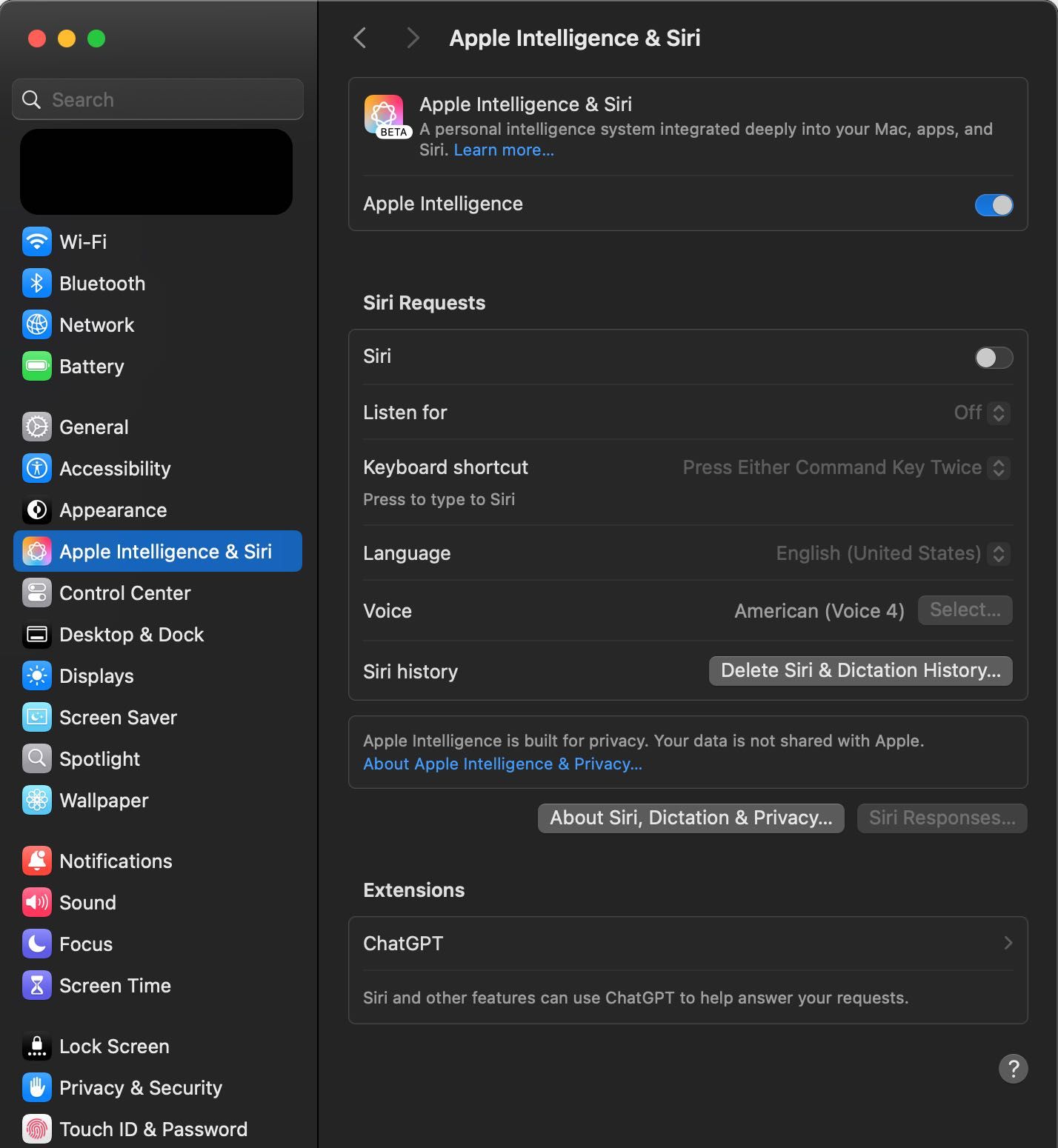Click the Appearance sidebar icon
This screenshot has height=1148, width=1058.
tap(37, 510)
